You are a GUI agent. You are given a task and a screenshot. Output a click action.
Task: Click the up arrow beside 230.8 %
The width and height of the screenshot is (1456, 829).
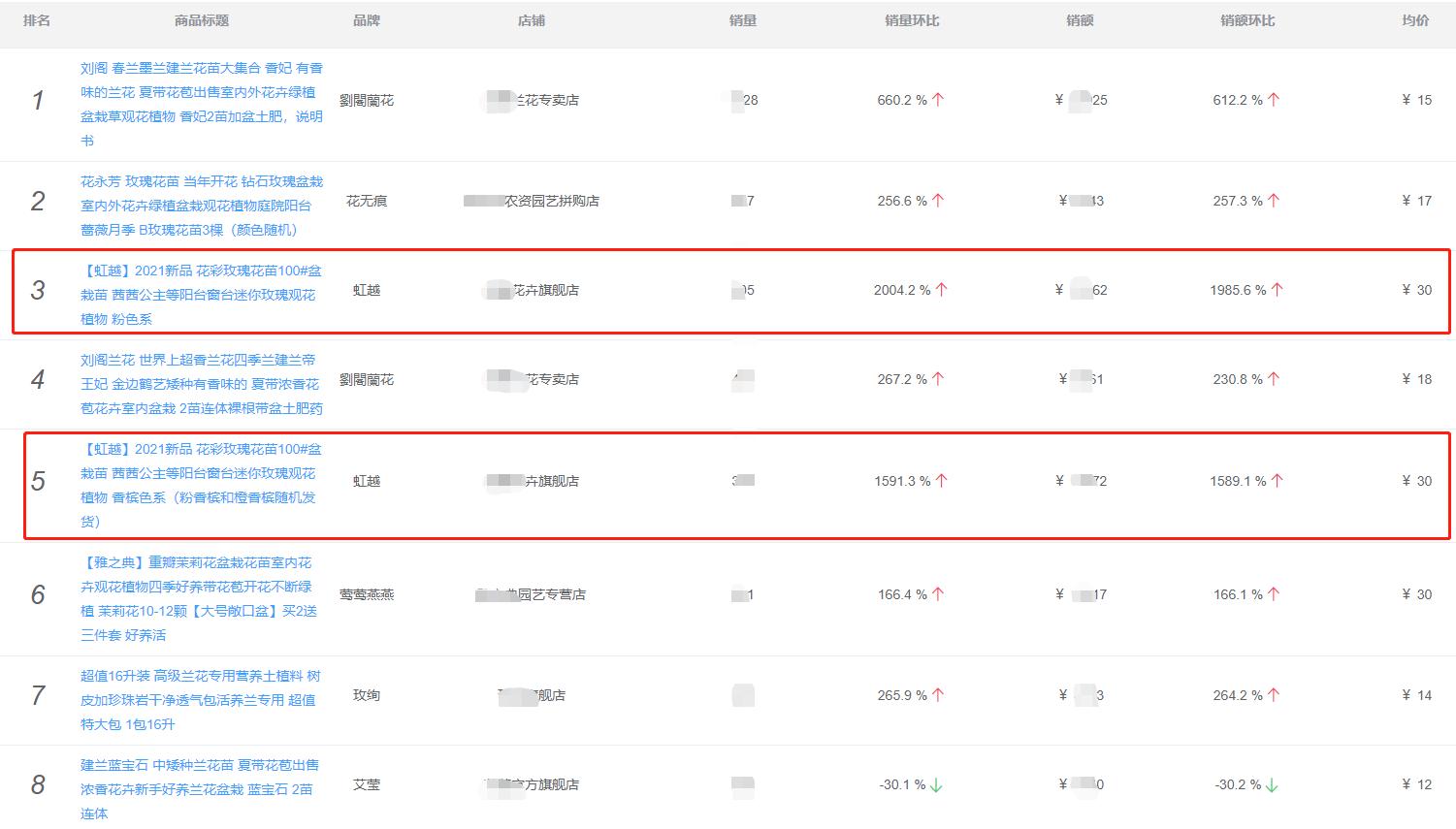(x=1274, y=379)
